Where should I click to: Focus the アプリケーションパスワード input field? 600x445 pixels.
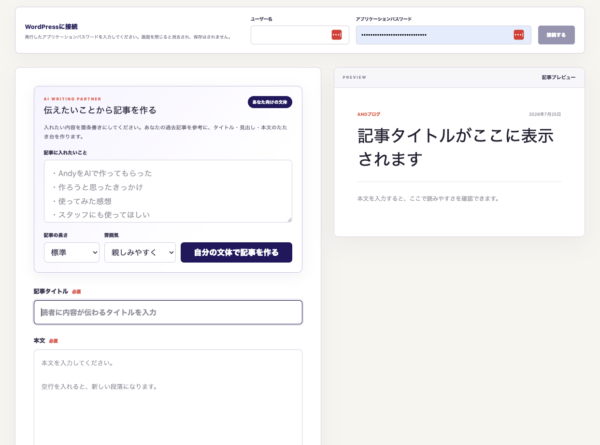point(443,35)
